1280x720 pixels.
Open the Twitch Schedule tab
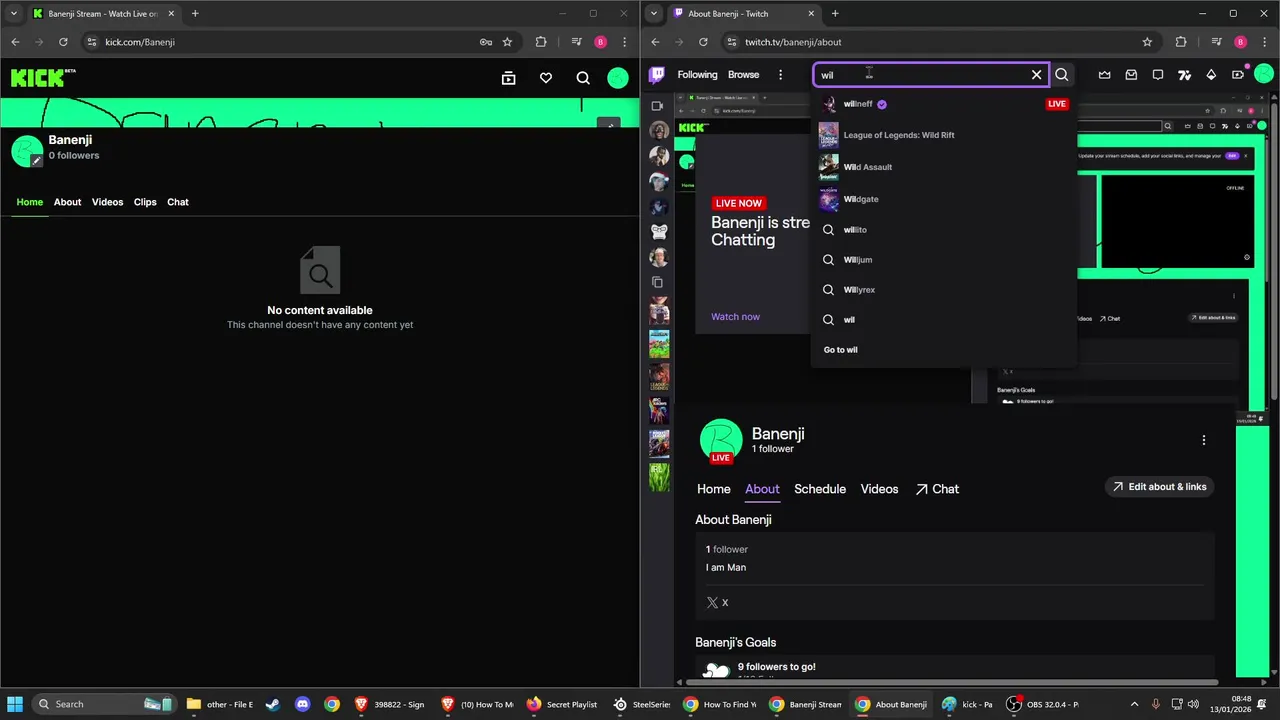coord(820,489)
